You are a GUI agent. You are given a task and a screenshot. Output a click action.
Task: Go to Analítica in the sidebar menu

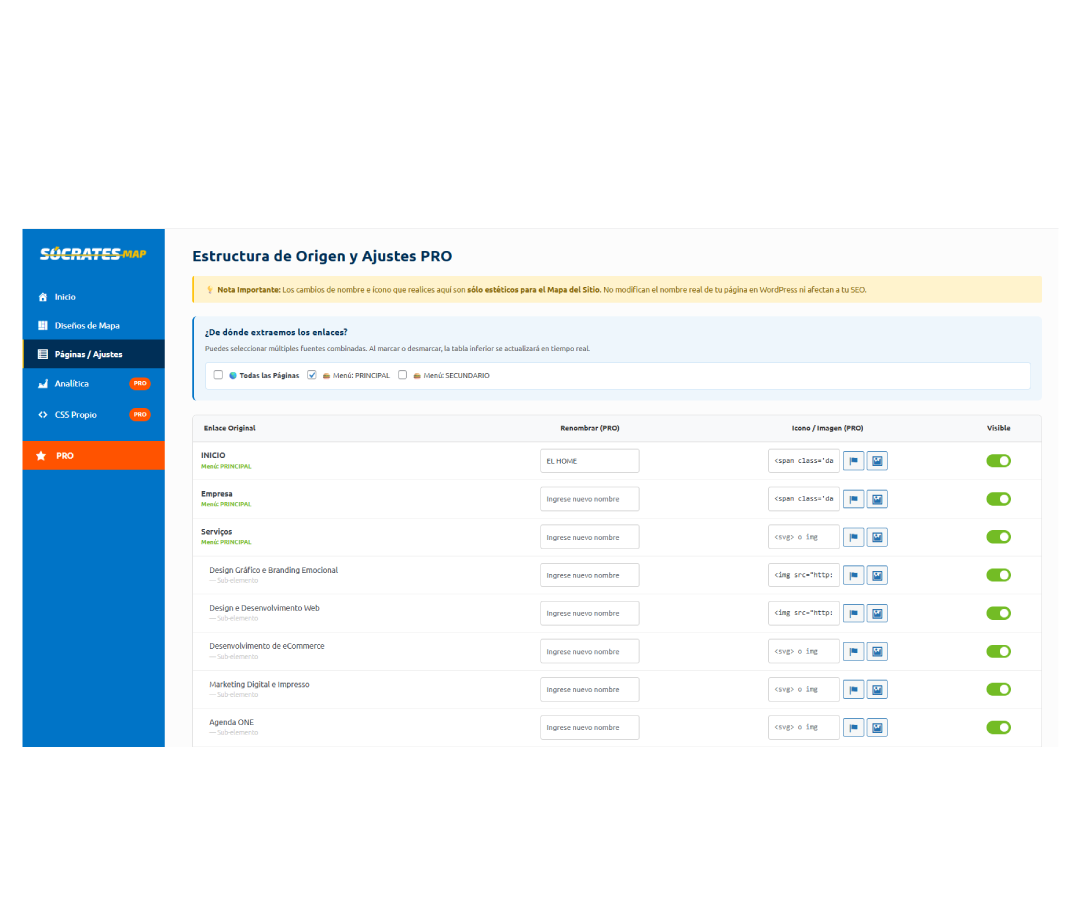(72, 383)
